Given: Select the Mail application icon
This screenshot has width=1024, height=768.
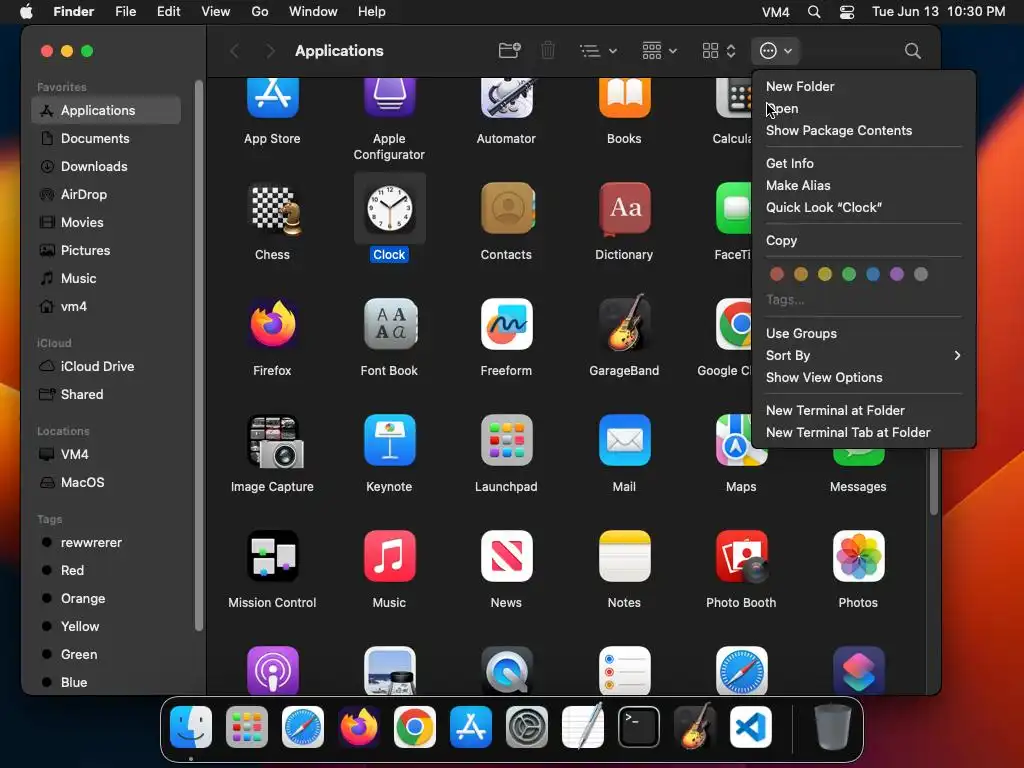Looking at the screenshot, I should pyautogui.click(x=624, y=440).
